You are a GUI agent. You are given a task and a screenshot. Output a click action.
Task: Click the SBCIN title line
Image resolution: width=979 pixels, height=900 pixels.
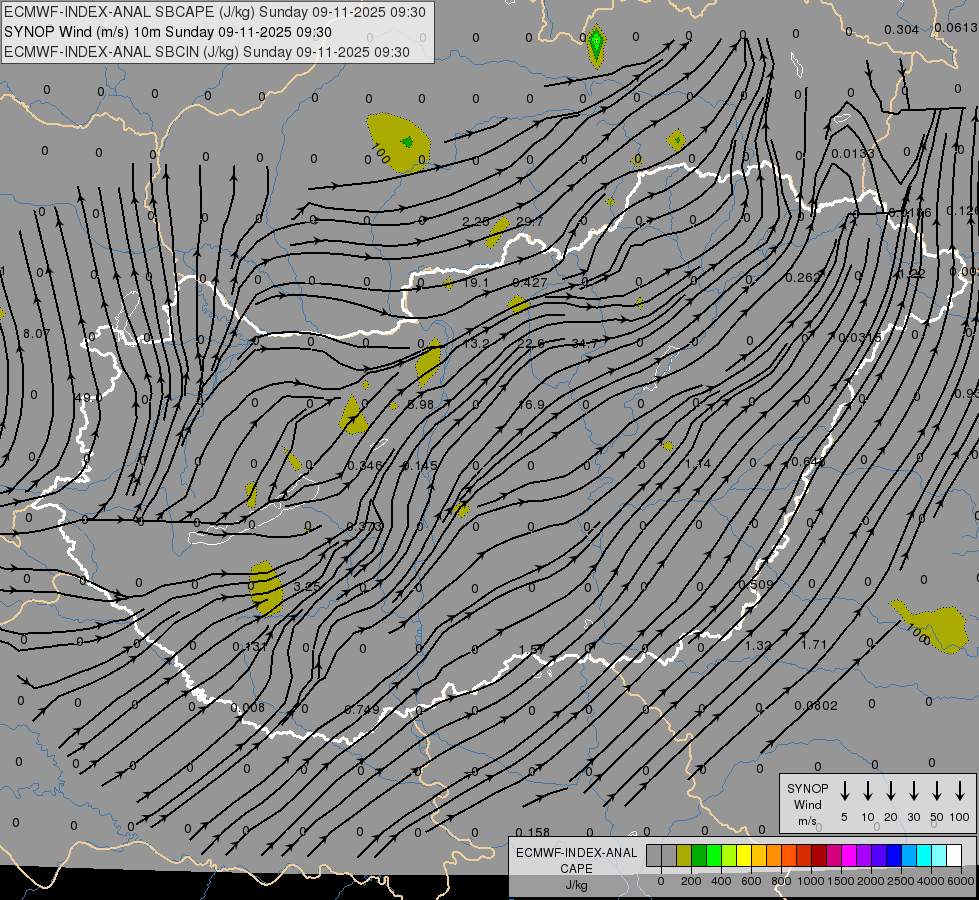[207, 52]
